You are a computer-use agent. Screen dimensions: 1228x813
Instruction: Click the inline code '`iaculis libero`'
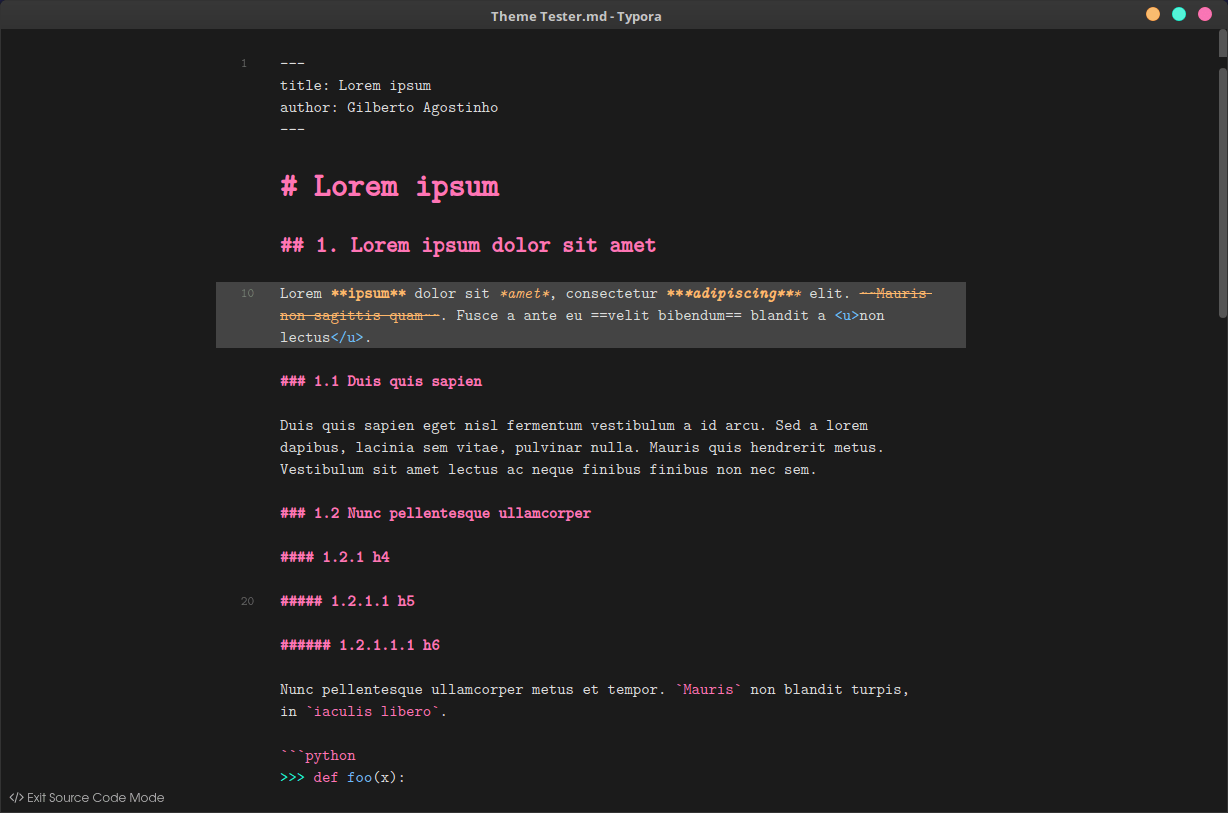click(372, 712)
